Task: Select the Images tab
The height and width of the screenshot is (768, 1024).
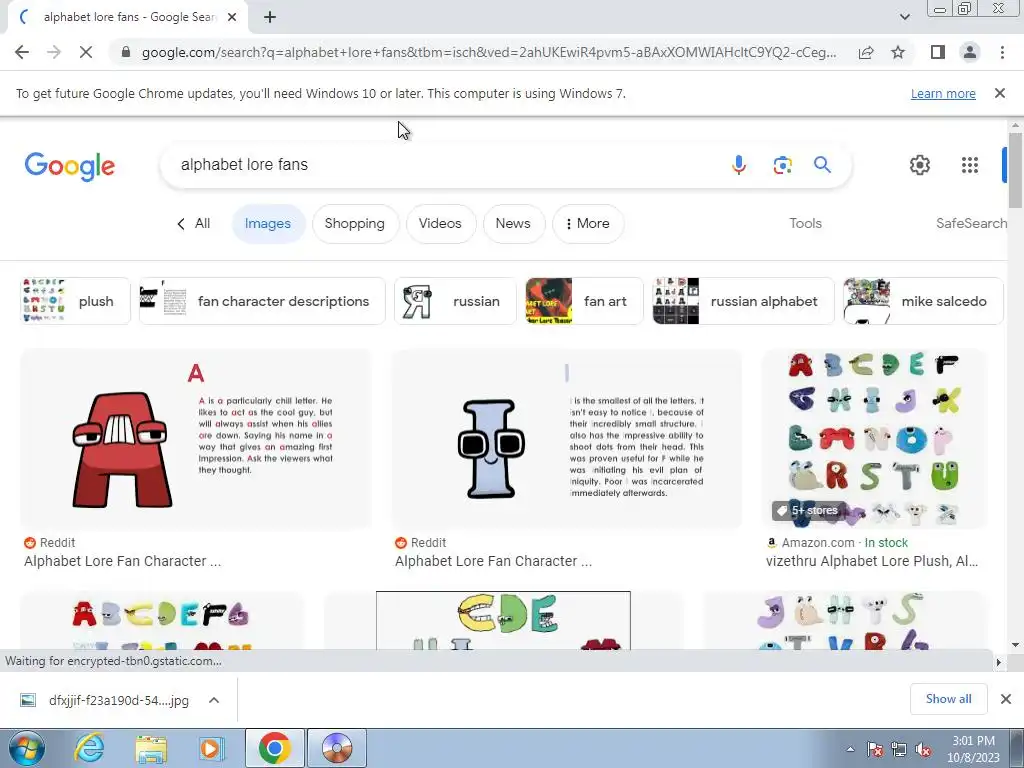Action: 268,223
